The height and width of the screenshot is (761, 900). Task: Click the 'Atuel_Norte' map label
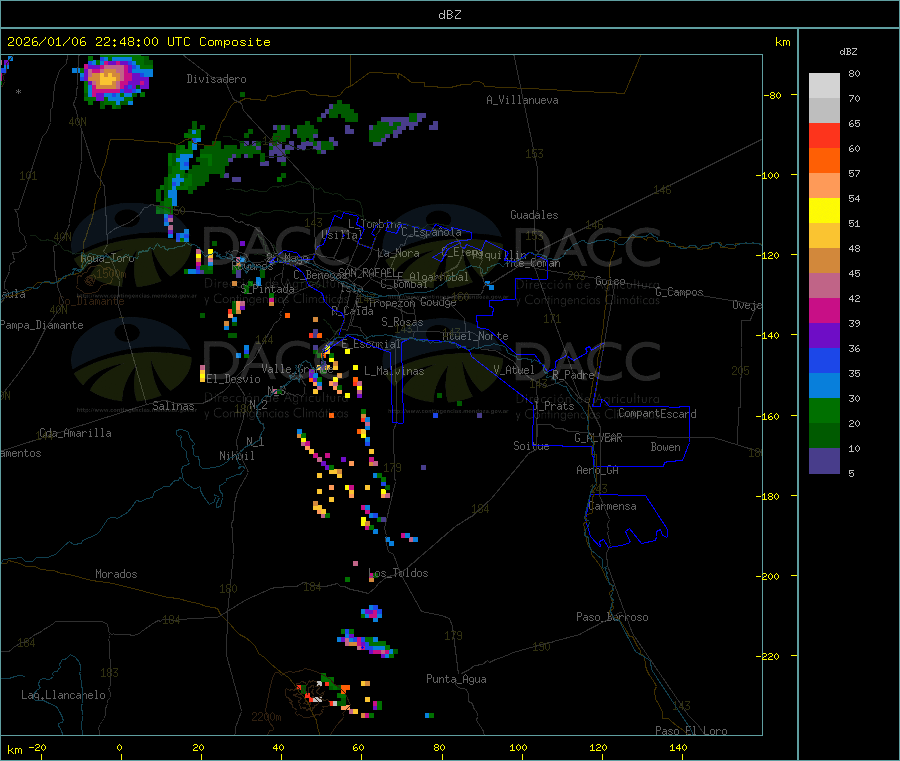click(x=475, y=336)
